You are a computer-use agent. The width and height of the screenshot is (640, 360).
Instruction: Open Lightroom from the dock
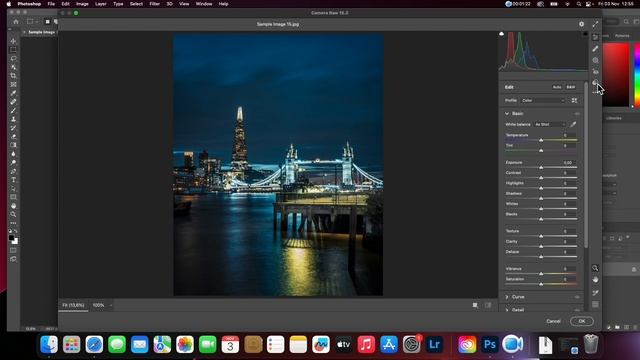[x=434, y=344]
